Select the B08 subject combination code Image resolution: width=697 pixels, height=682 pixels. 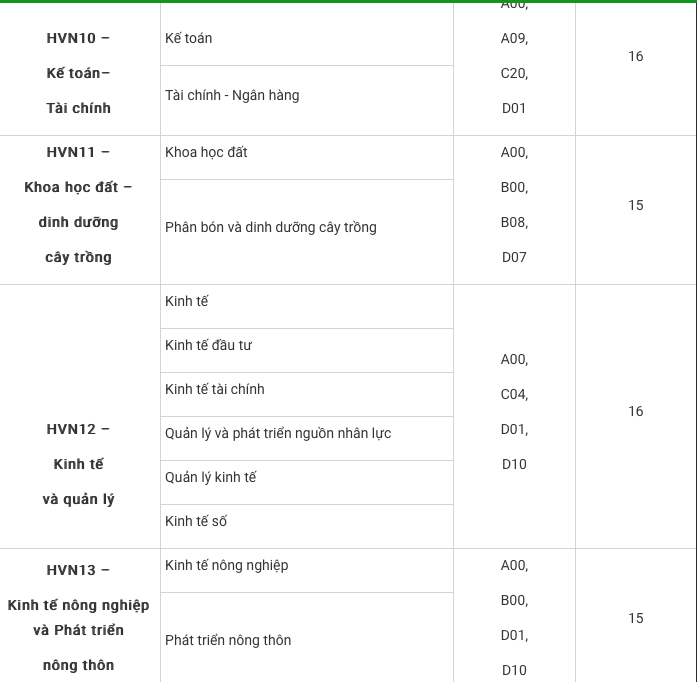tap(514, 223)
